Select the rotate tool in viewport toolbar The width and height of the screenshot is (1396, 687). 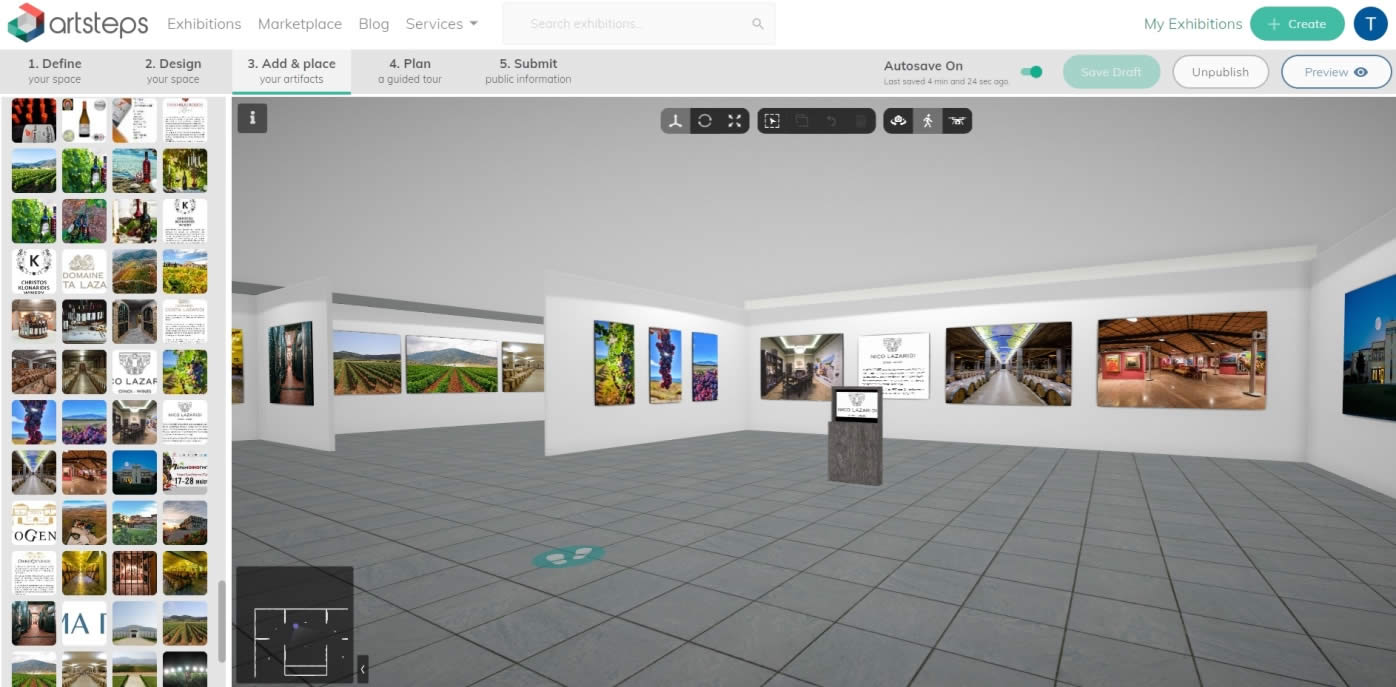pyautogui.click(x=705, y=121)
